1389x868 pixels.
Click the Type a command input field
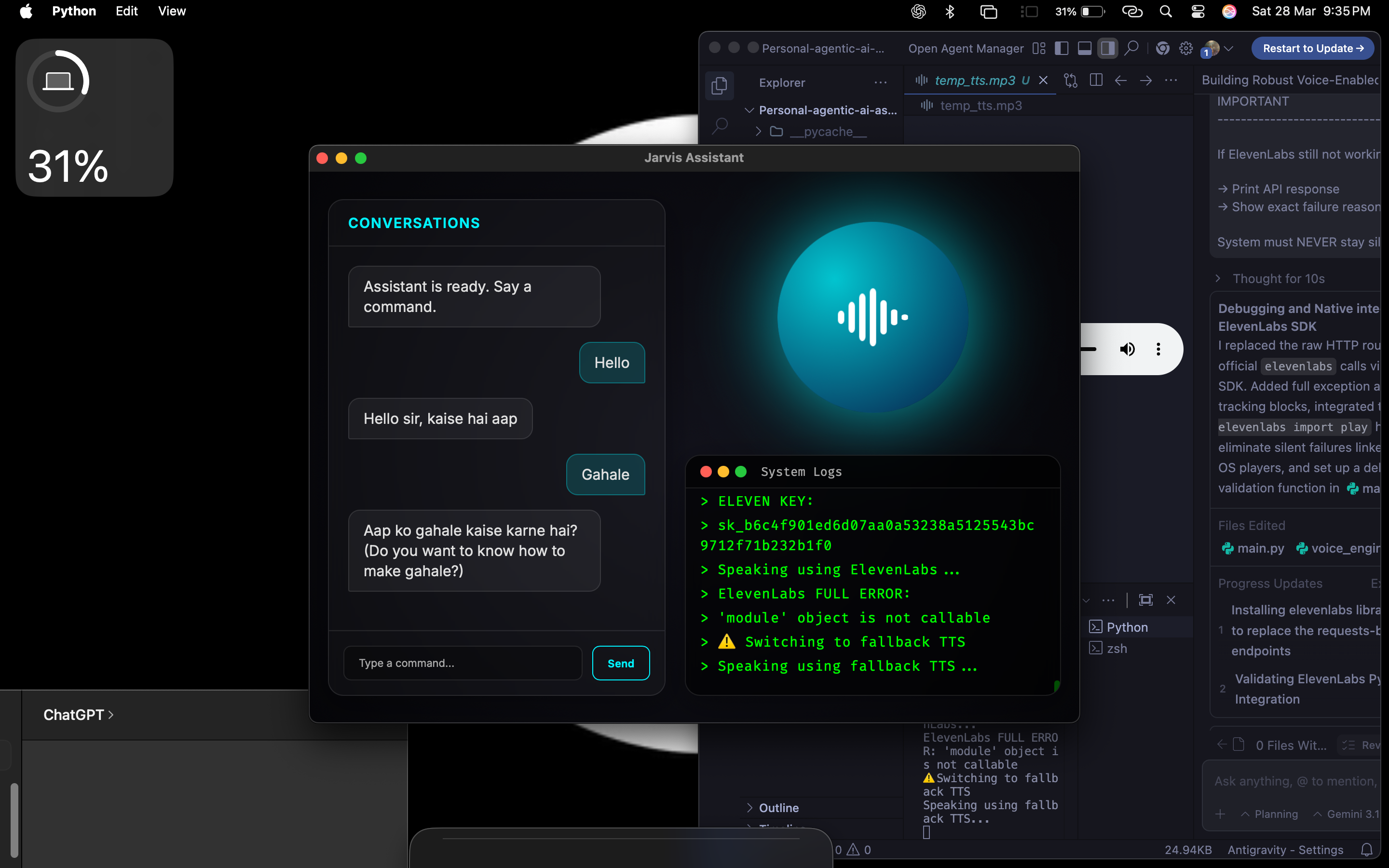click(x=463, y=663)
